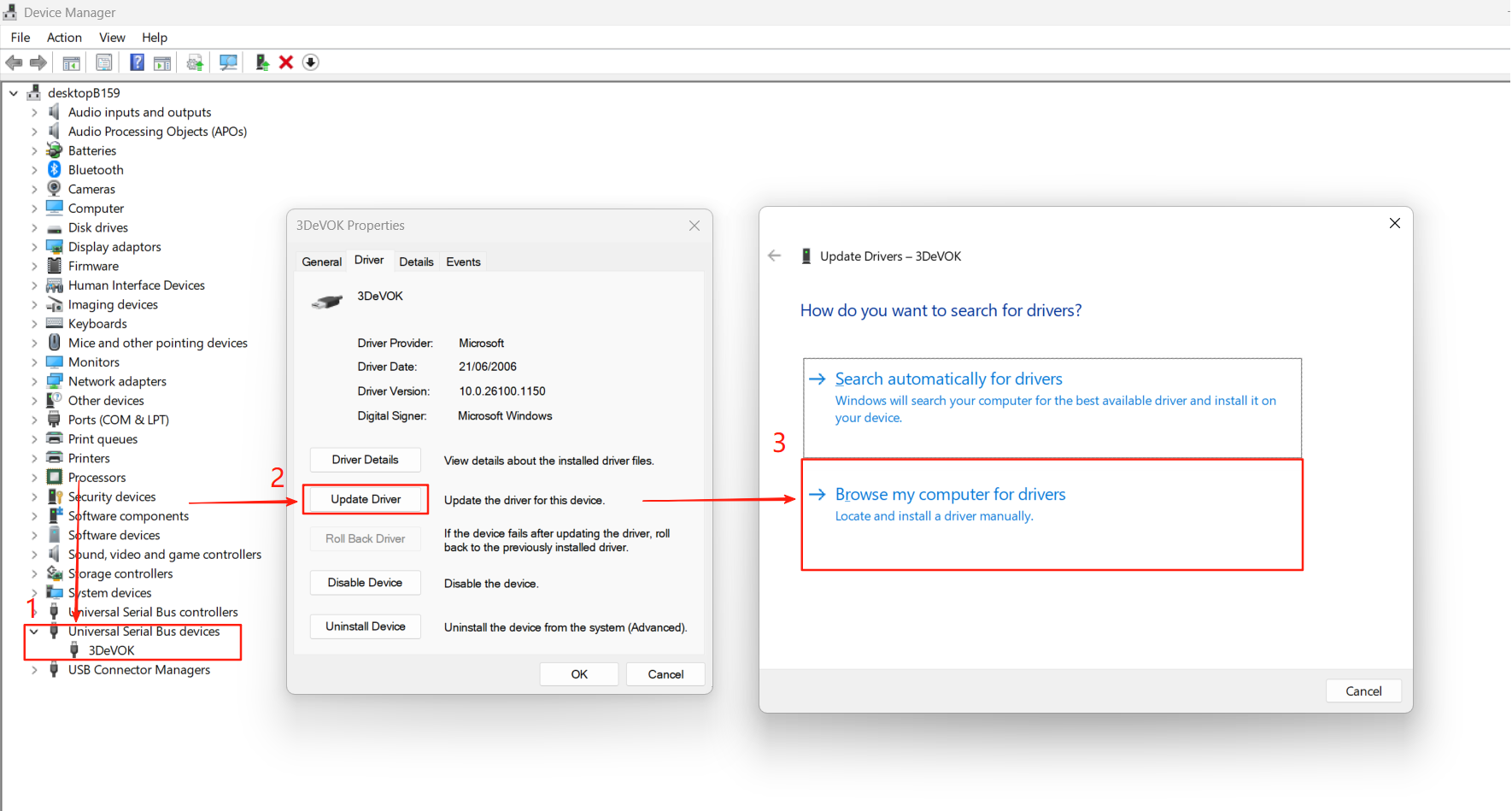Switch to the Events tab in 3DeVOK Properties
This screenshot has height=811, width=1512.
463,262
